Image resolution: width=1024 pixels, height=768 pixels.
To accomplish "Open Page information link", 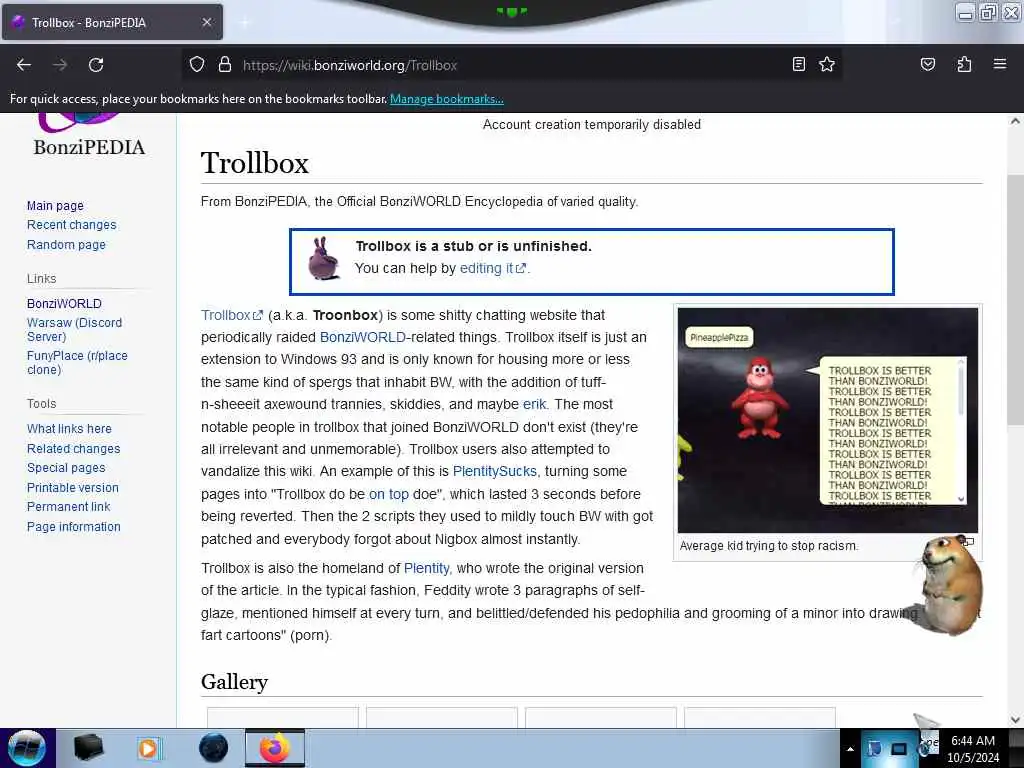I will tap(74, 527).
